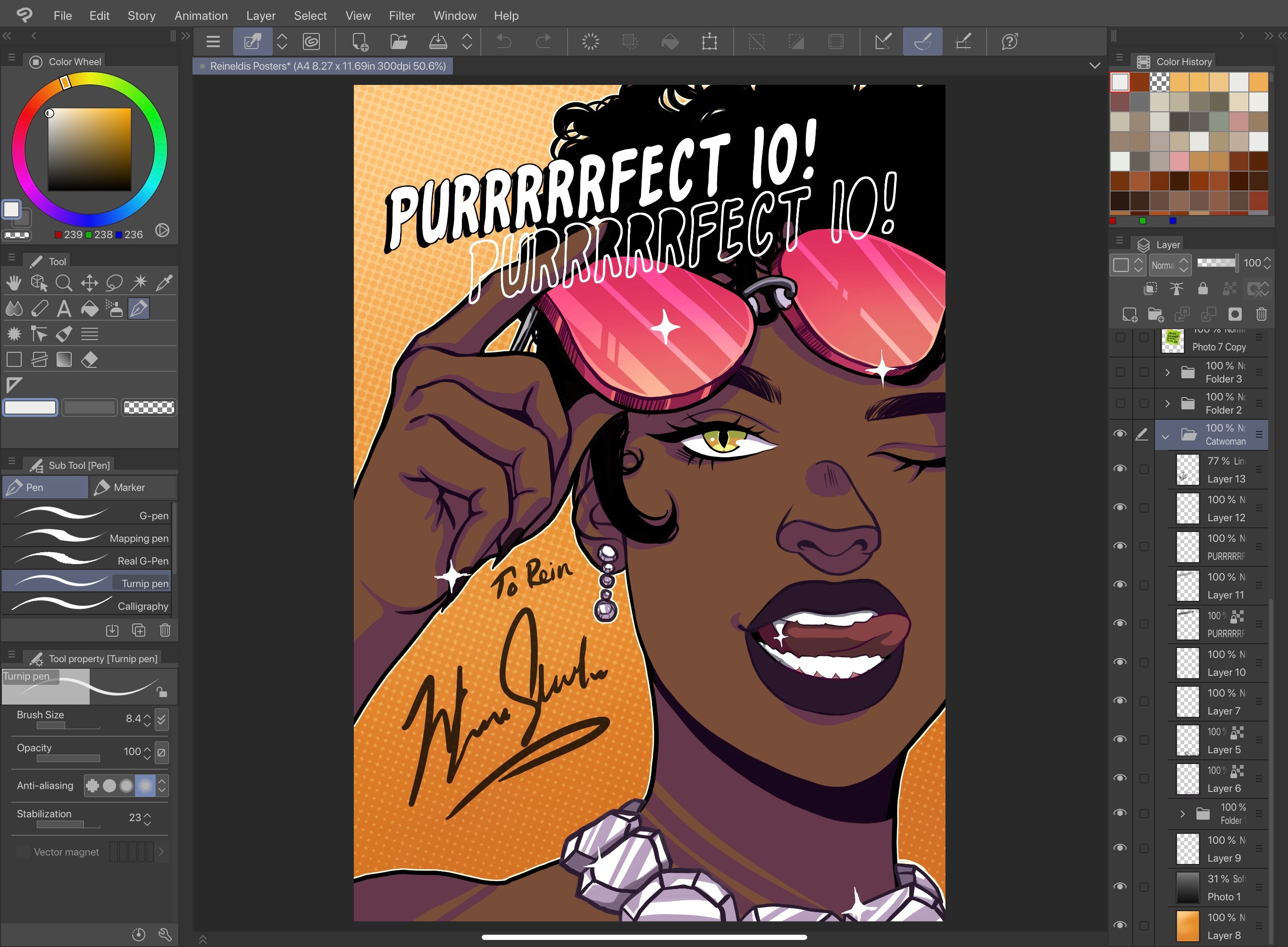Viewport: 1288px width, 947px height.
Task: Click the Delete layer trash icon
Action: tap(1261, 314)
